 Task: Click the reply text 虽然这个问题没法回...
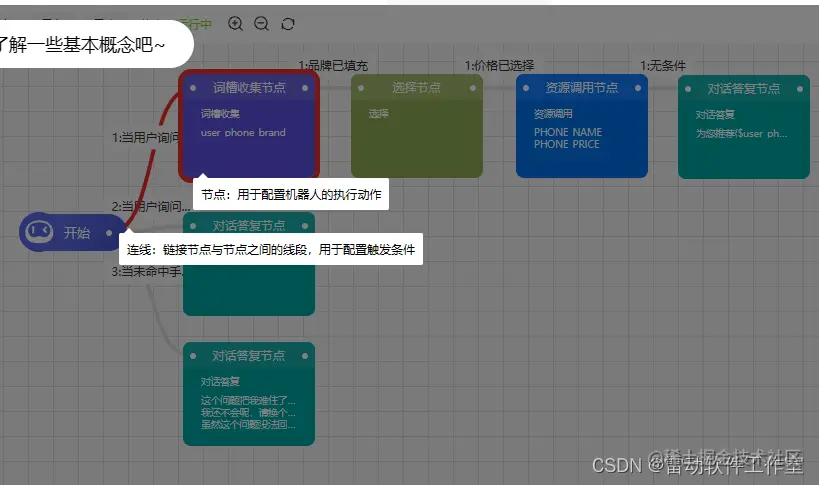tap(248, 424)
